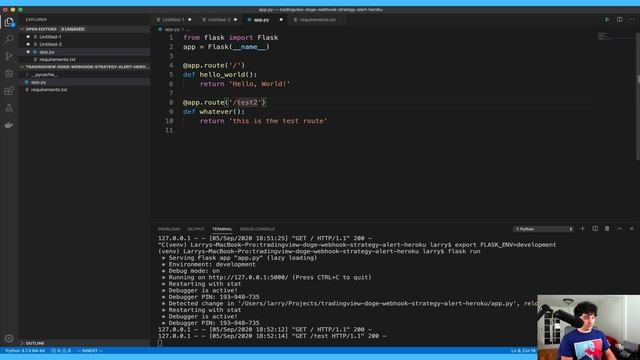
Task: Select app.py in Open Editors list
Action: pos(47,52)
